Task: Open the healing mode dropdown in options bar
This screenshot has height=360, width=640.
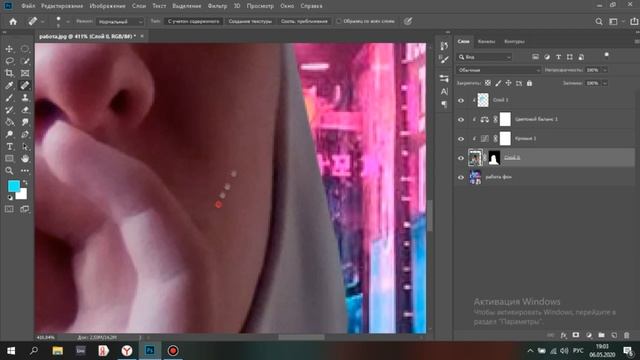Action: (x=120, y=22)
